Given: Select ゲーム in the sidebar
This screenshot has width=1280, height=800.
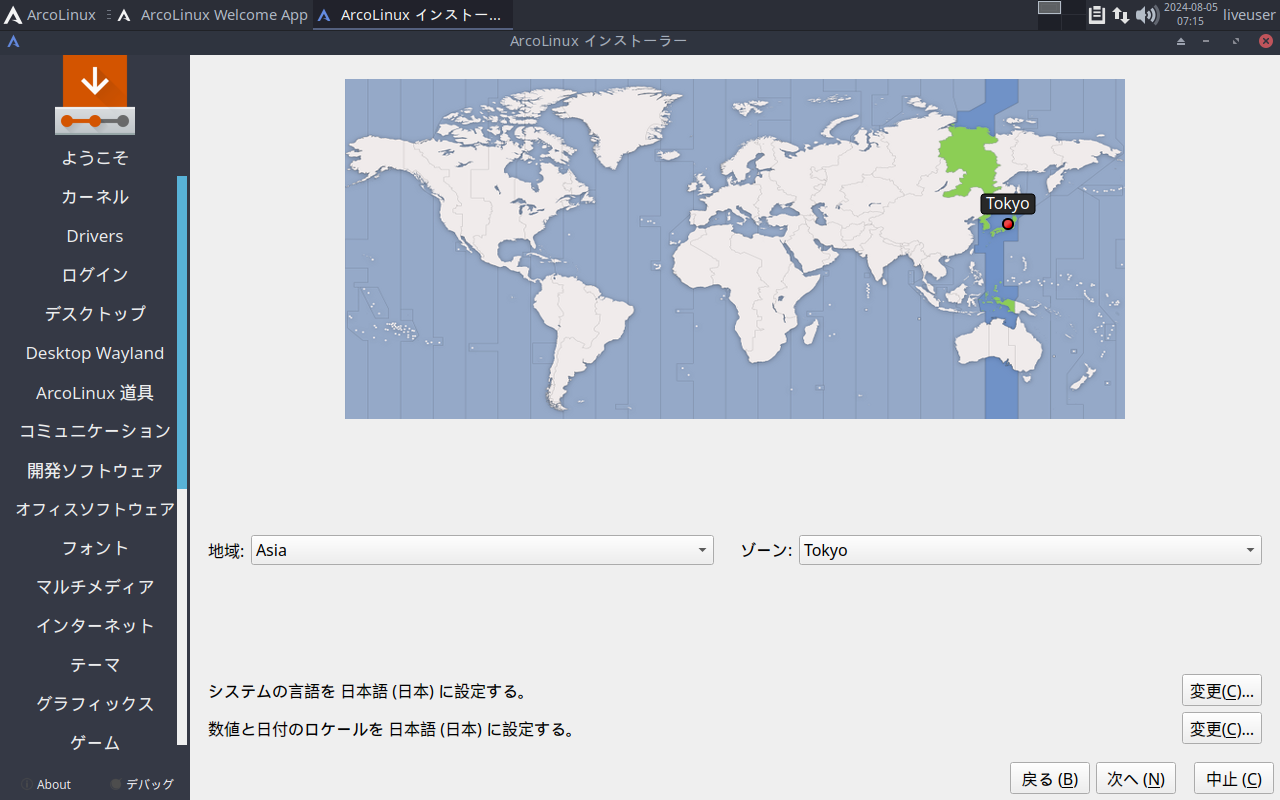Looking at the screenshot, I should (x=95, y=743).
